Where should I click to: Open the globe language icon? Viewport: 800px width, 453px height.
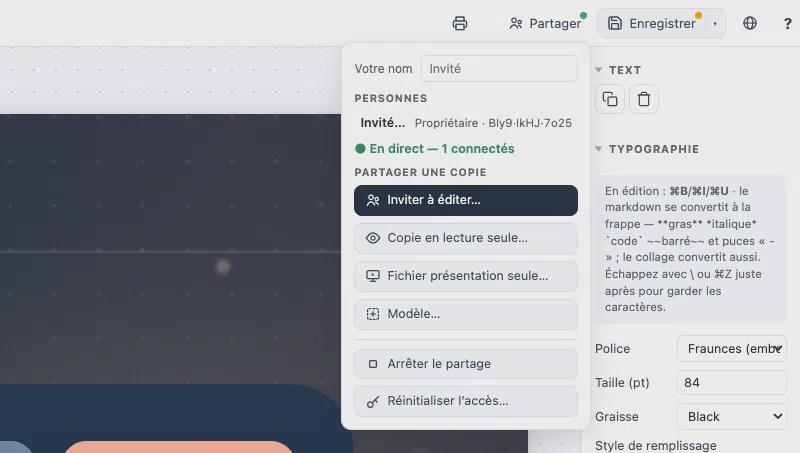pyautogui.click(x=749, y=23)
